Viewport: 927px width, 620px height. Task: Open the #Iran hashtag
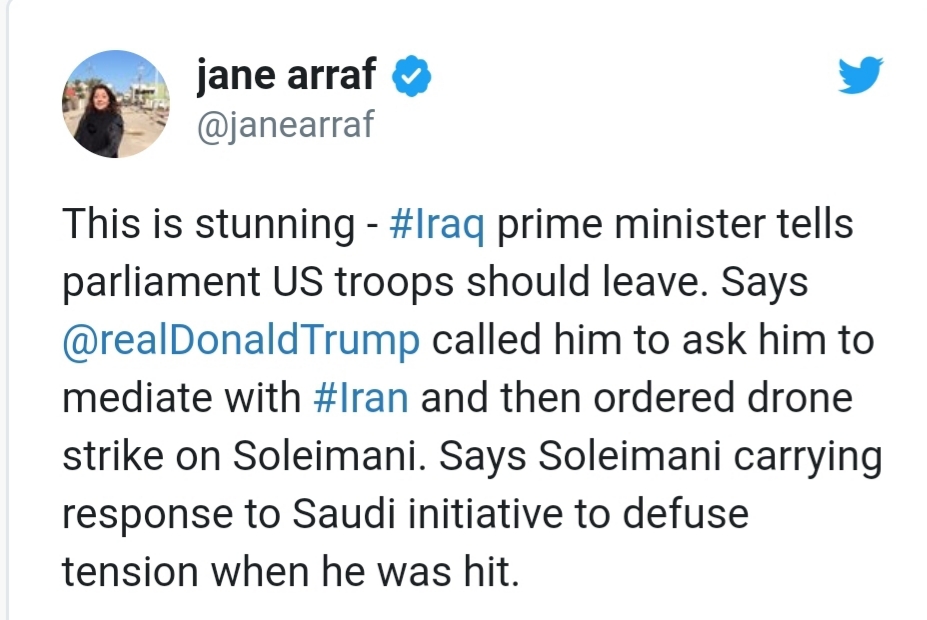pyautogui.click(x=361, y=398)
